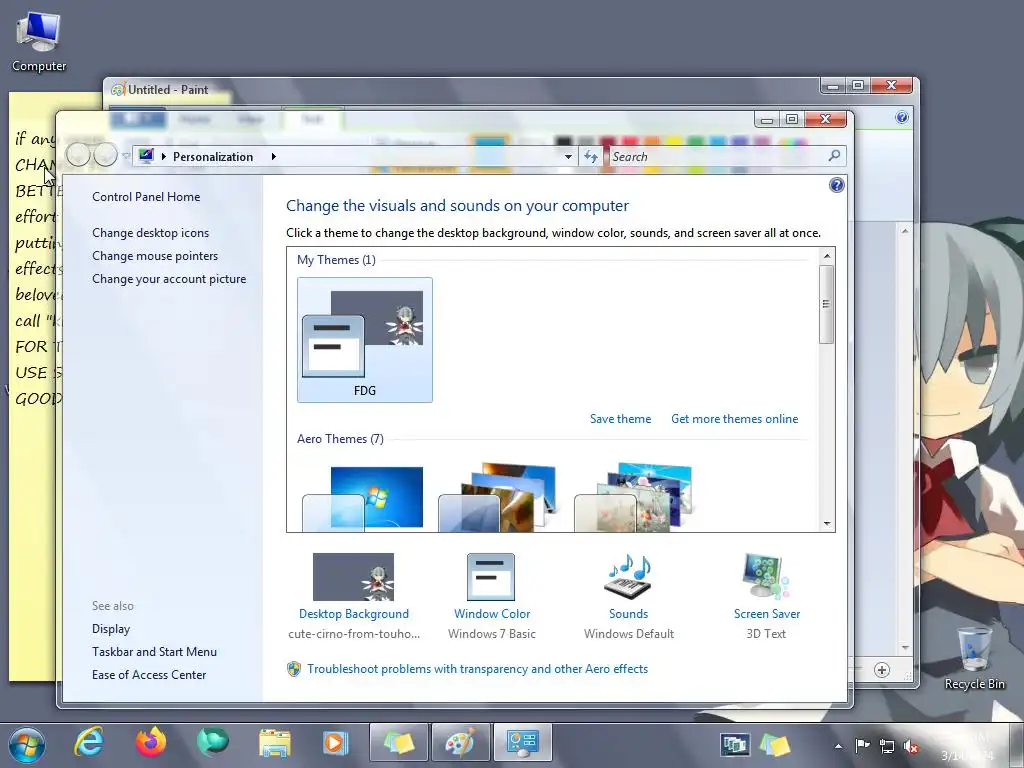Select the third Aero theme with flowers
Viewport: 1024px width, 768px height.
coord(633,498)
